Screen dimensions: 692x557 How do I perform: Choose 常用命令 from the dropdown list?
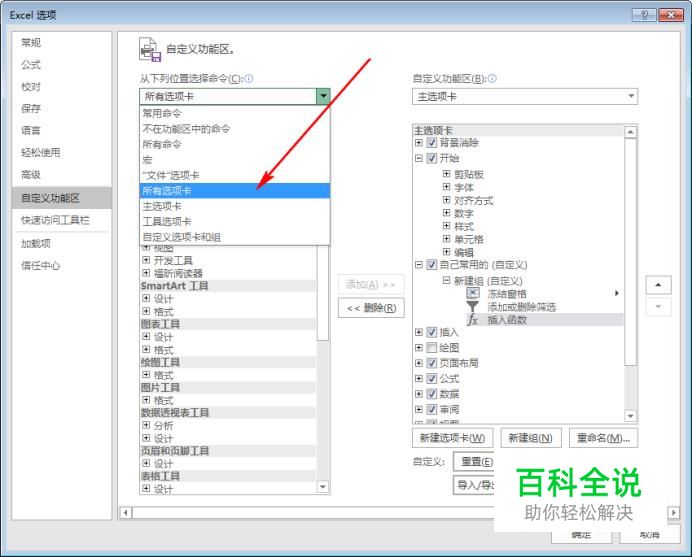click(235, 113)
